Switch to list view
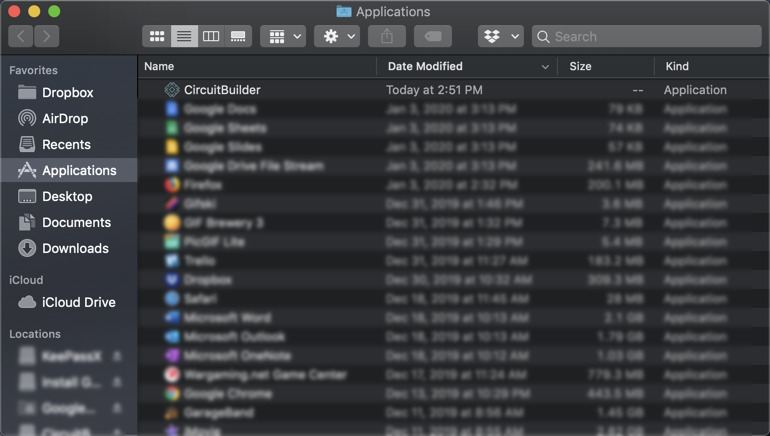This screenshot has height=436, width=770. (184, 36)
